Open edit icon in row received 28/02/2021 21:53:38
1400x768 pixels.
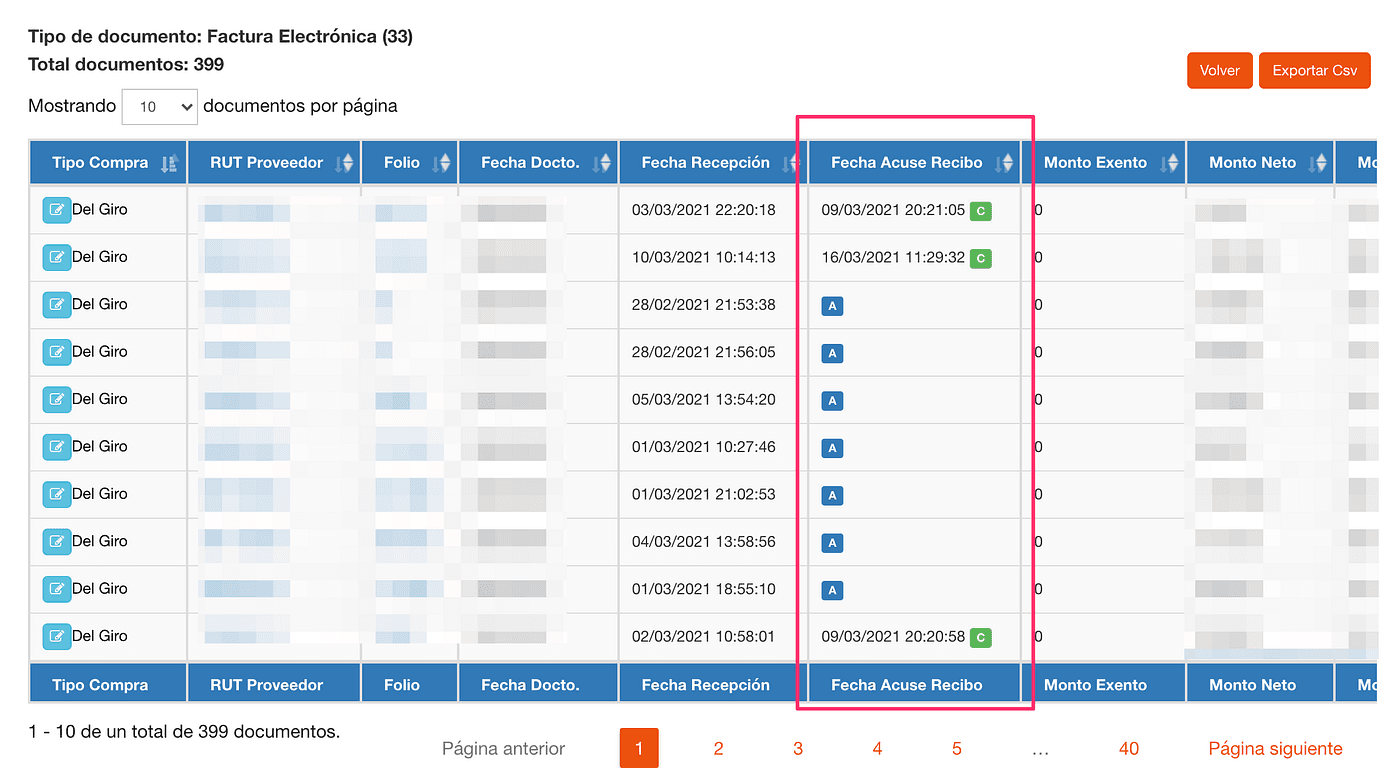(57, 305)
